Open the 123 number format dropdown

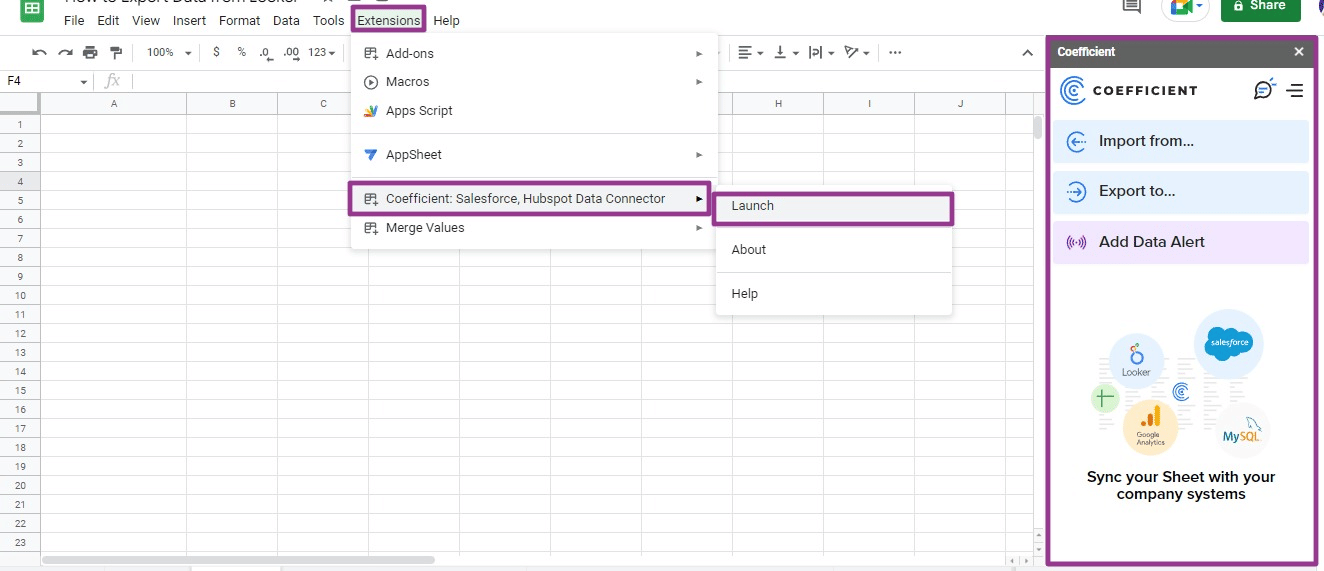click(322, 52)
